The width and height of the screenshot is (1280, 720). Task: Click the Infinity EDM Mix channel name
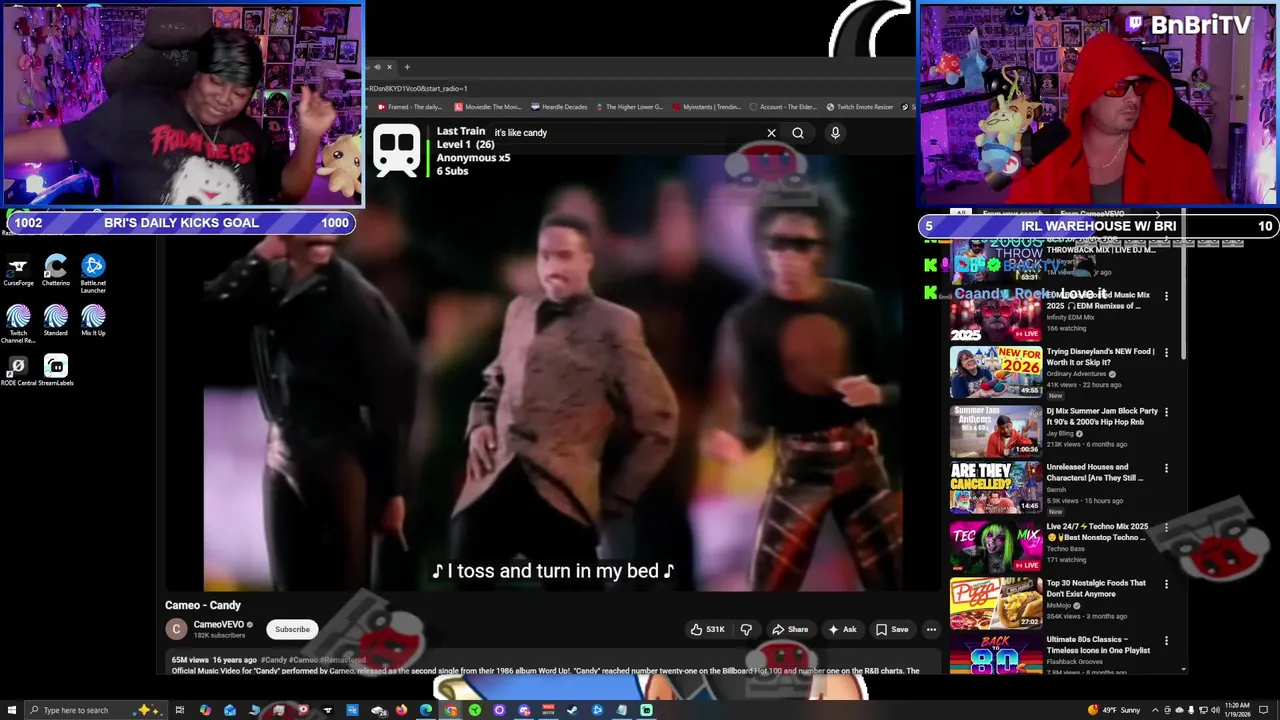point(1070,317)
